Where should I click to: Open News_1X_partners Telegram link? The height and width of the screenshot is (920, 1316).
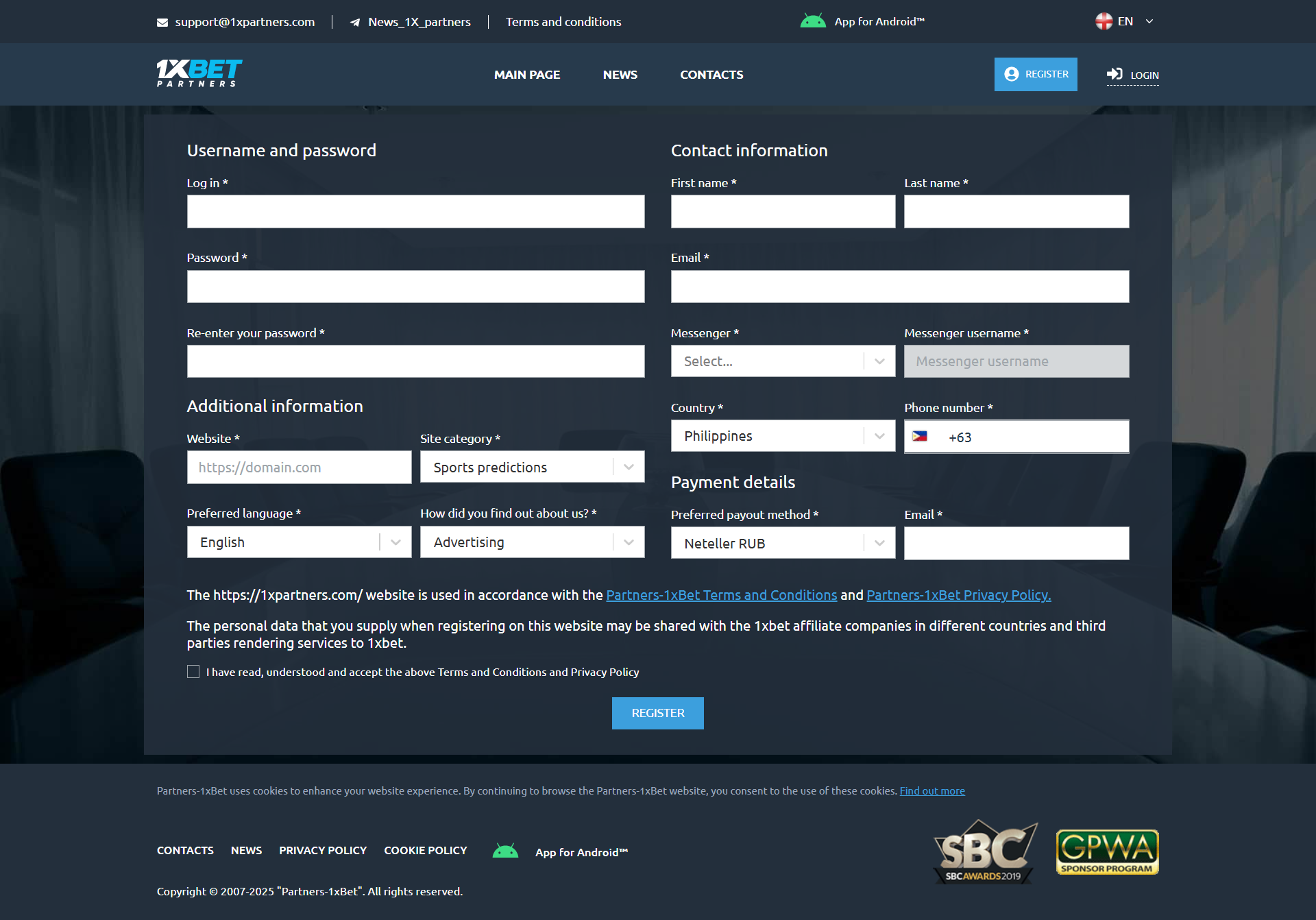[x=419, y=22]
